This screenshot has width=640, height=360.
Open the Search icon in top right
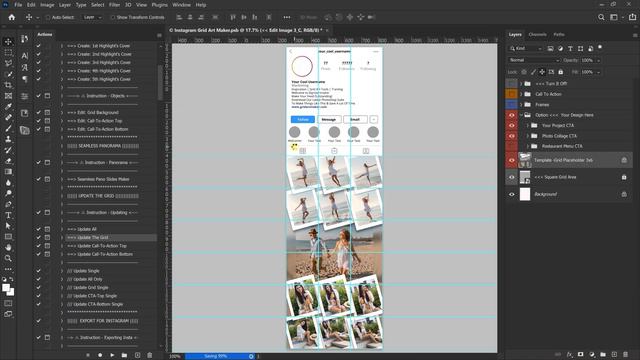pyautogui.click(x=601, y=17)
